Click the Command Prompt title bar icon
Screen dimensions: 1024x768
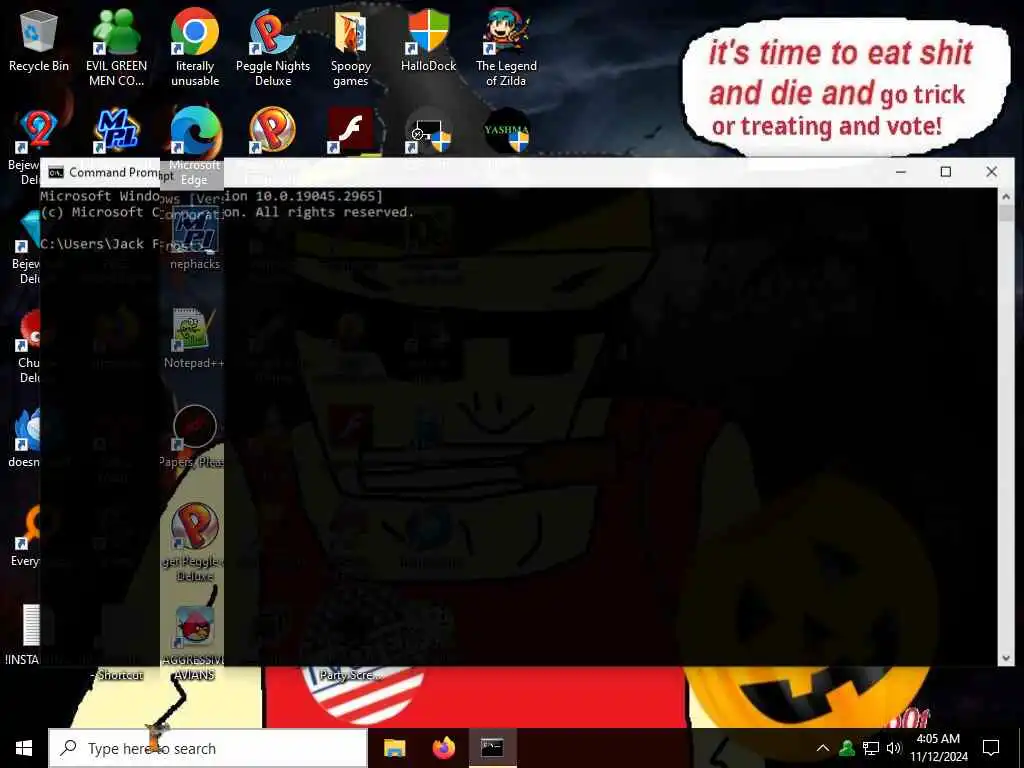pos(56,172)
